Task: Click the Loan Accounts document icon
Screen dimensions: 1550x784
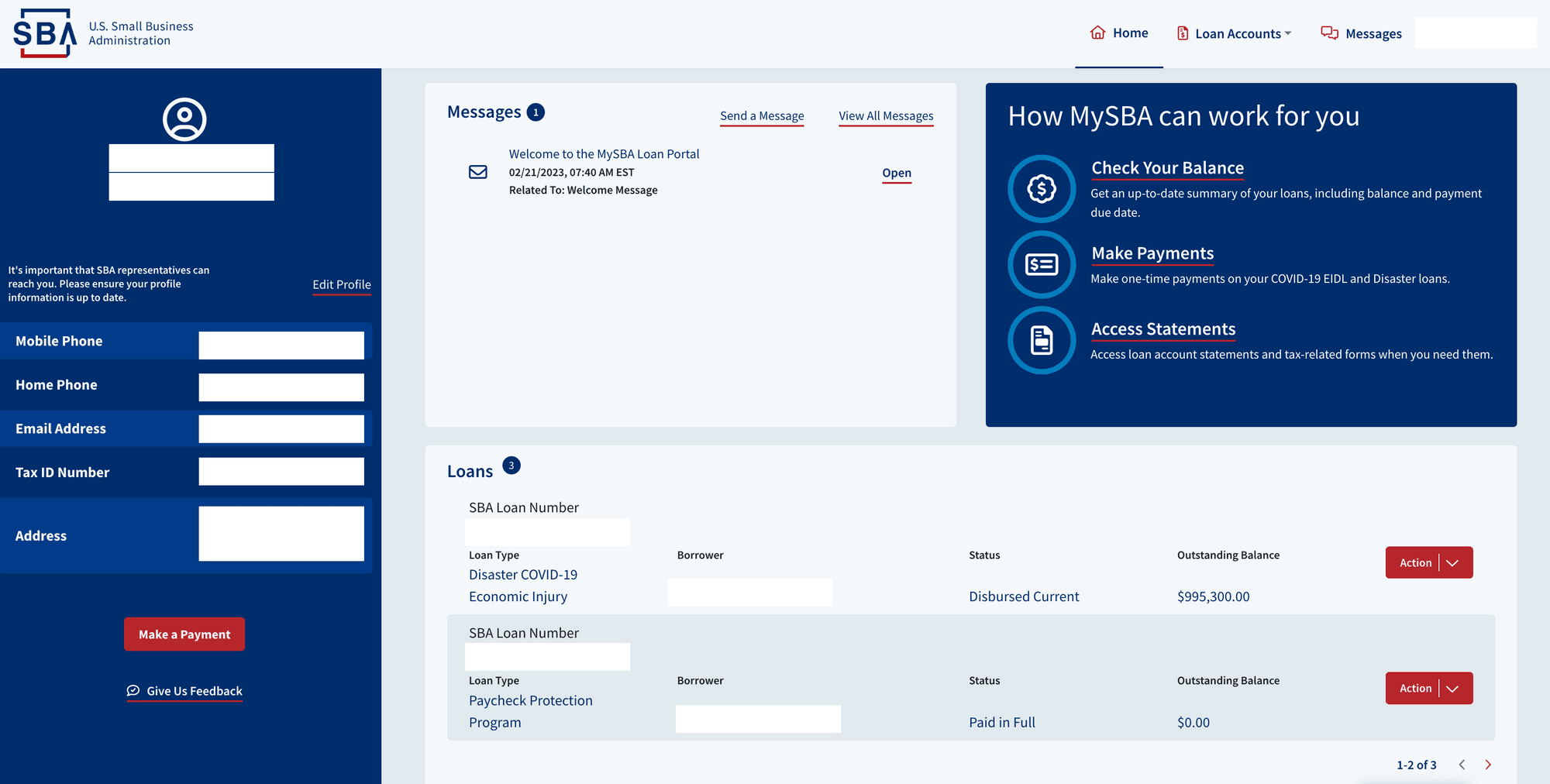Action: coord(1182,33)
